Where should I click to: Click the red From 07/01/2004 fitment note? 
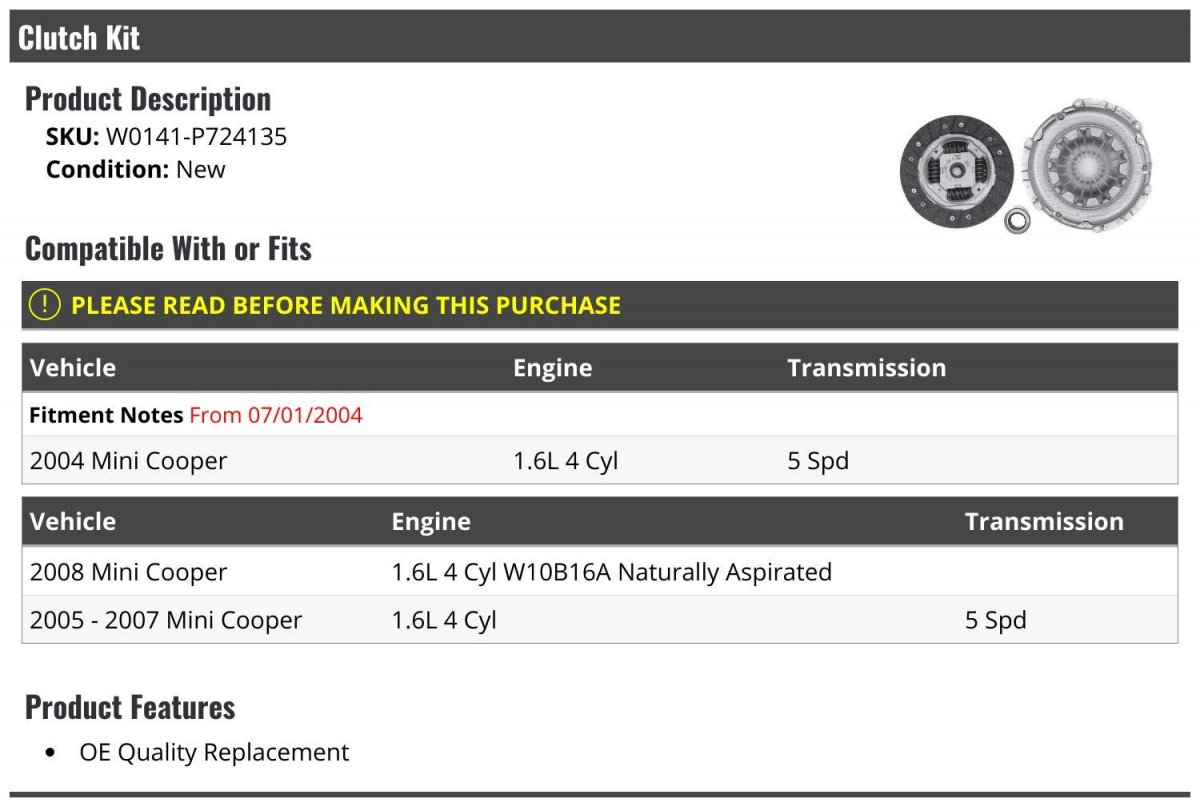point(276,415)
